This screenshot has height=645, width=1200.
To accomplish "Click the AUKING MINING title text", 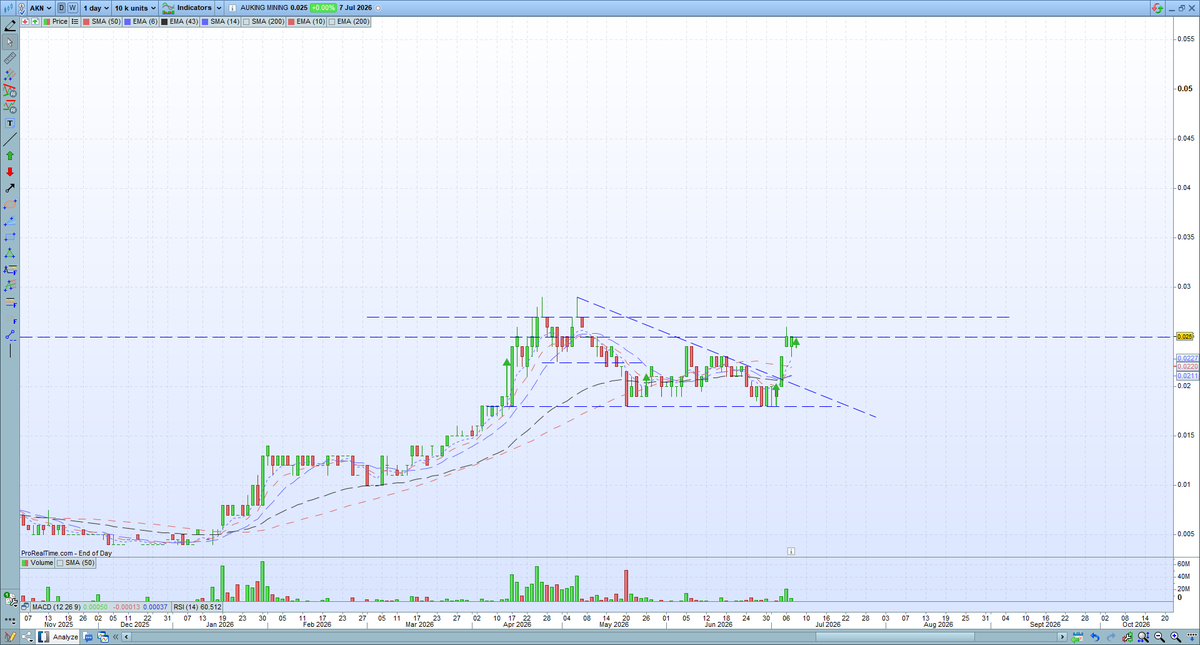I will (x=264, y=8).
